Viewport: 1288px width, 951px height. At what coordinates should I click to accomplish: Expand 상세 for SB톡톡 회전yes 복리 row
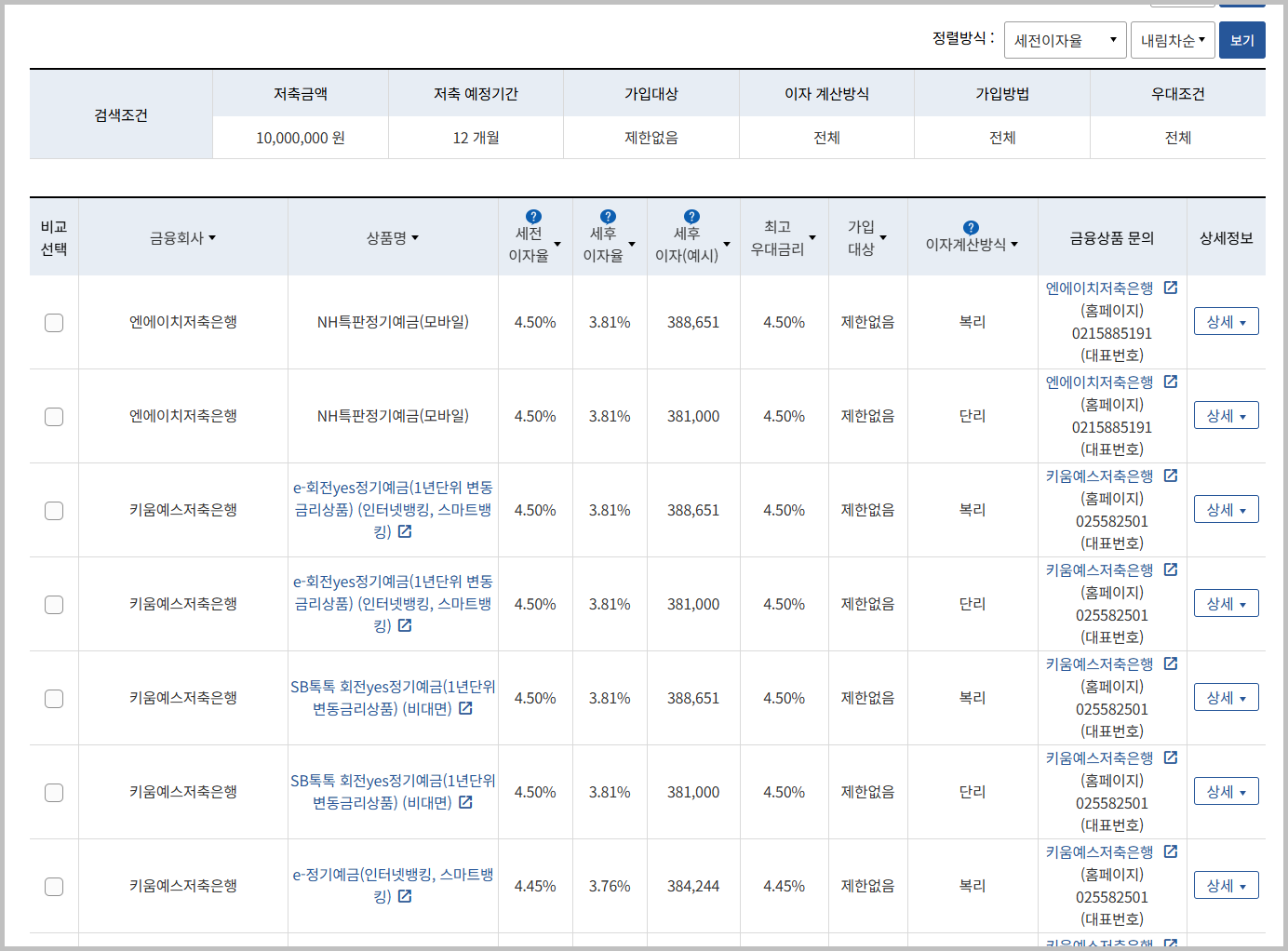coord(1226,698)
